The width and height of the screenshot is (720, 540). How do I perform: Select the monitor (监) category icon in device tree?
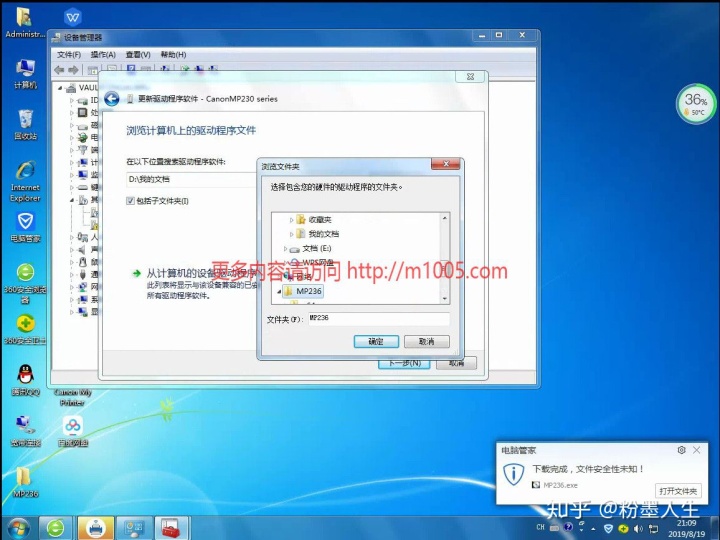[x=83, y=174]
